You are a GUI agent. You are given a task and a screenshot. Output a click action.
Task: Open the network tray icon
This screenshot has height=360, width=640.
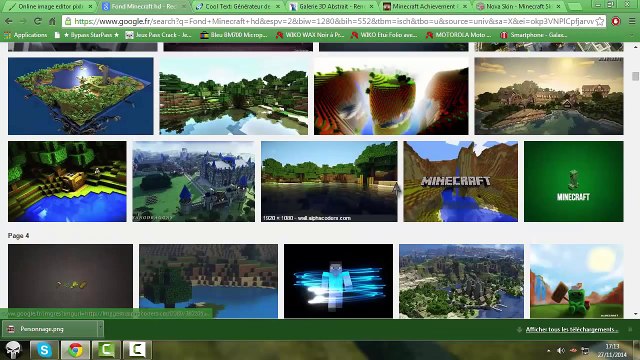[585, 351]
